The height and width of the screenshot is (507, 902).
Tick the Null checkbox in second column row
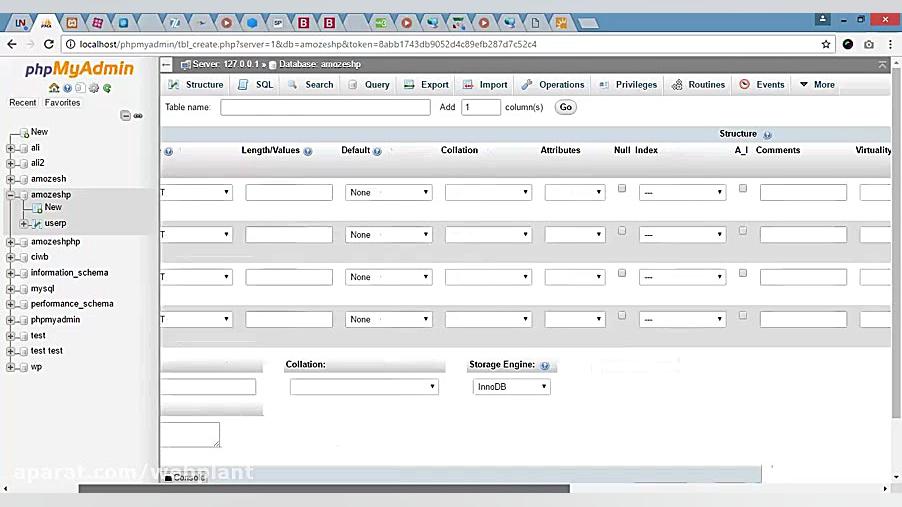coord(622,231)
